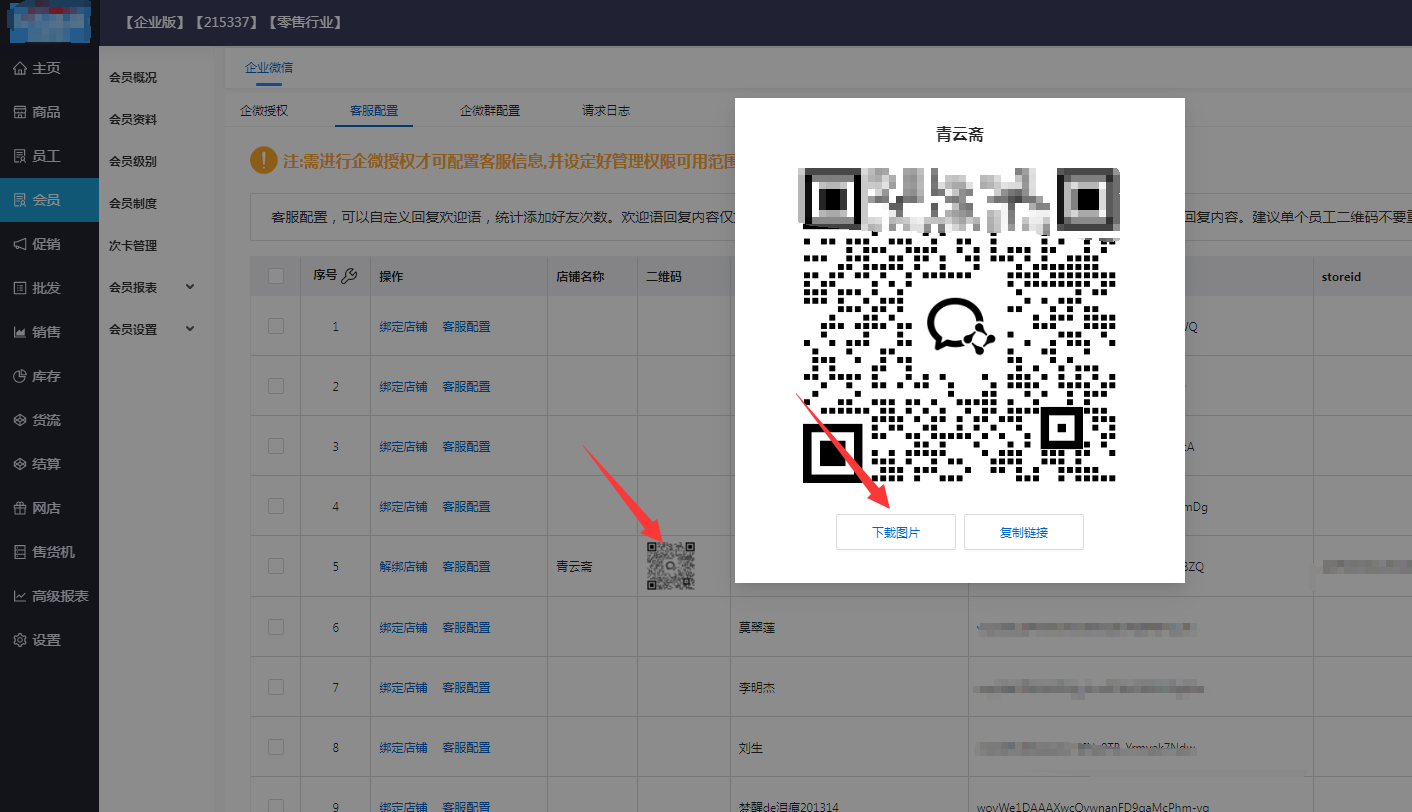The height and width of the screenshot is (812, 1412).
Task: Open 销售 in the left sidebar
Action: click(48, 332)
